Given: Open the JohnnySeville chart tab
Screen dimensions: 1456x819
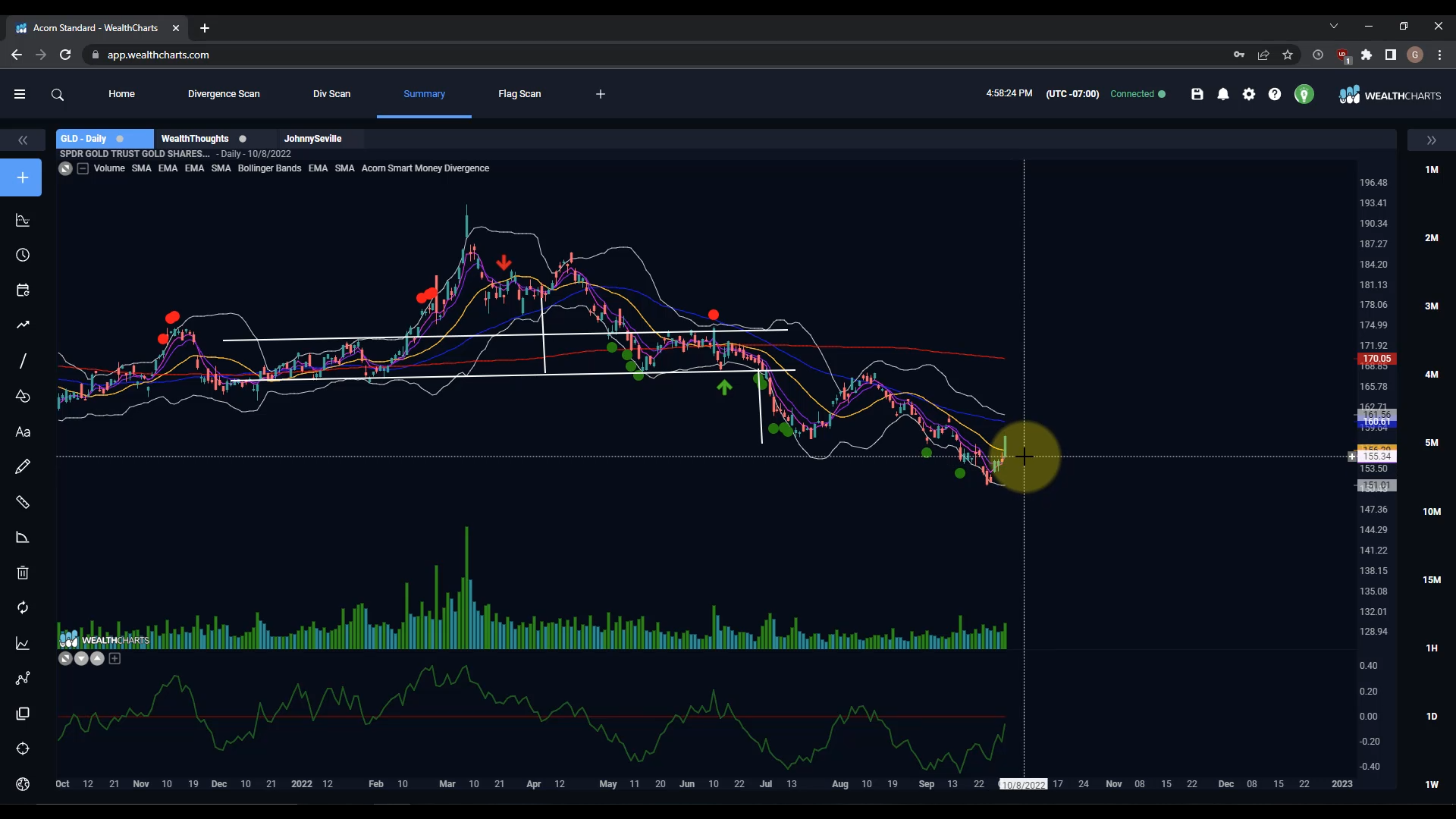Looking at the screenshot, I should [x=312, y=139].
